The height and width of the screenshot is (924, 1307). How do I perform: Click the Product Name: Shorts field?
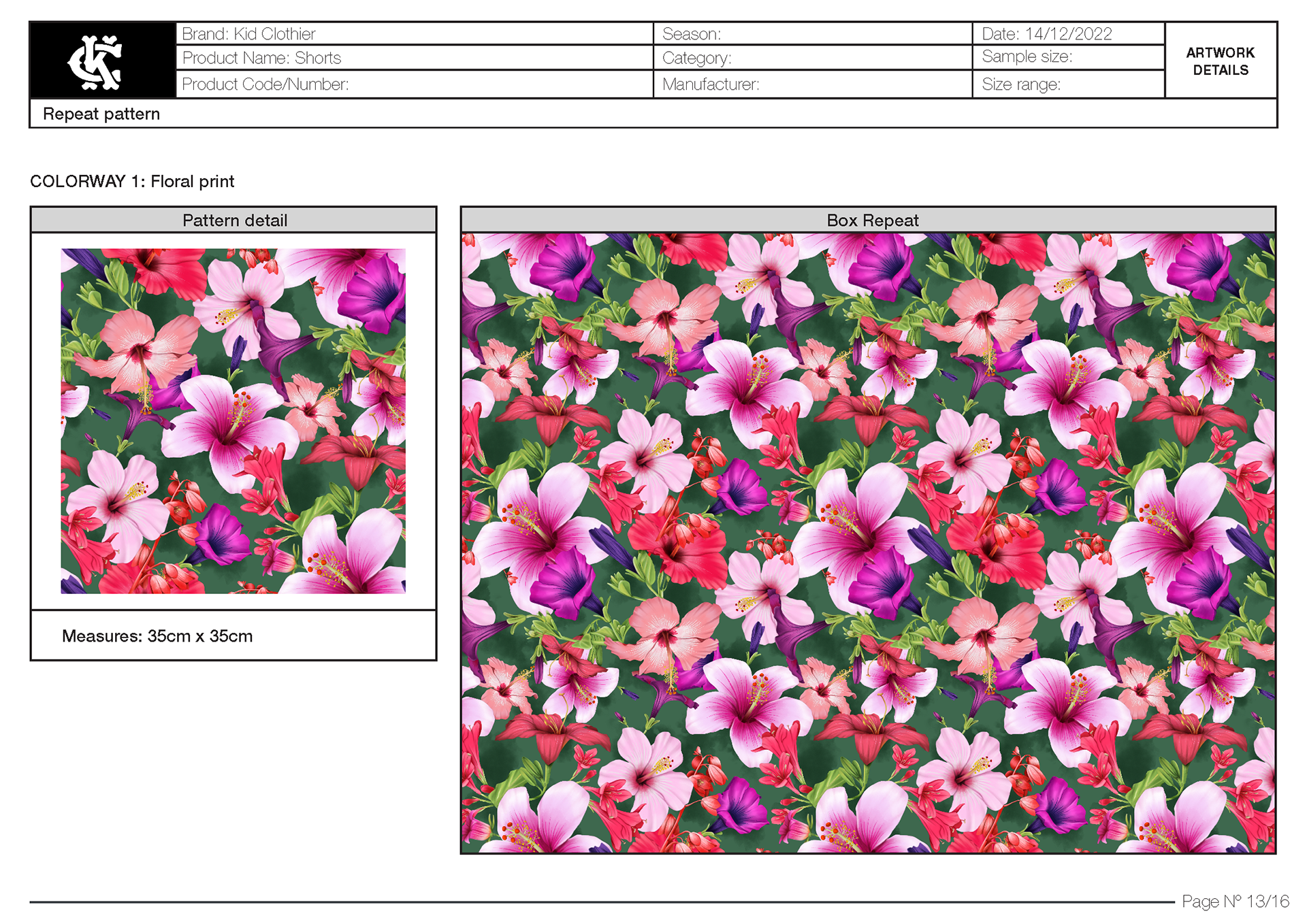261,59
